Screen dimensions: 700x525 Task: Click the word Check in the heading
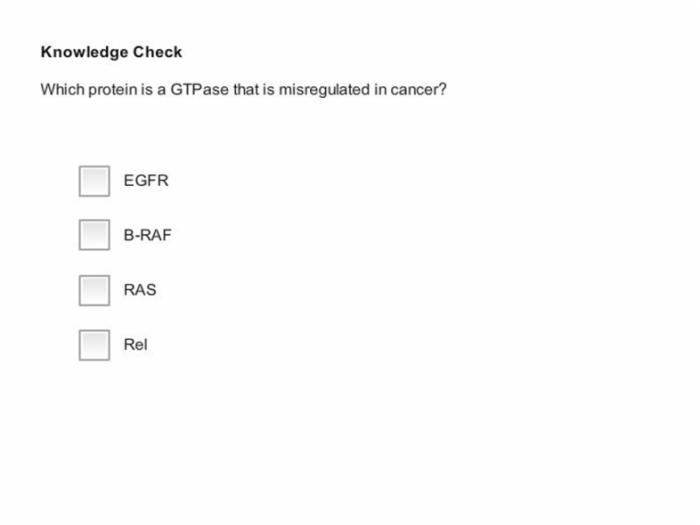[158, 52]
